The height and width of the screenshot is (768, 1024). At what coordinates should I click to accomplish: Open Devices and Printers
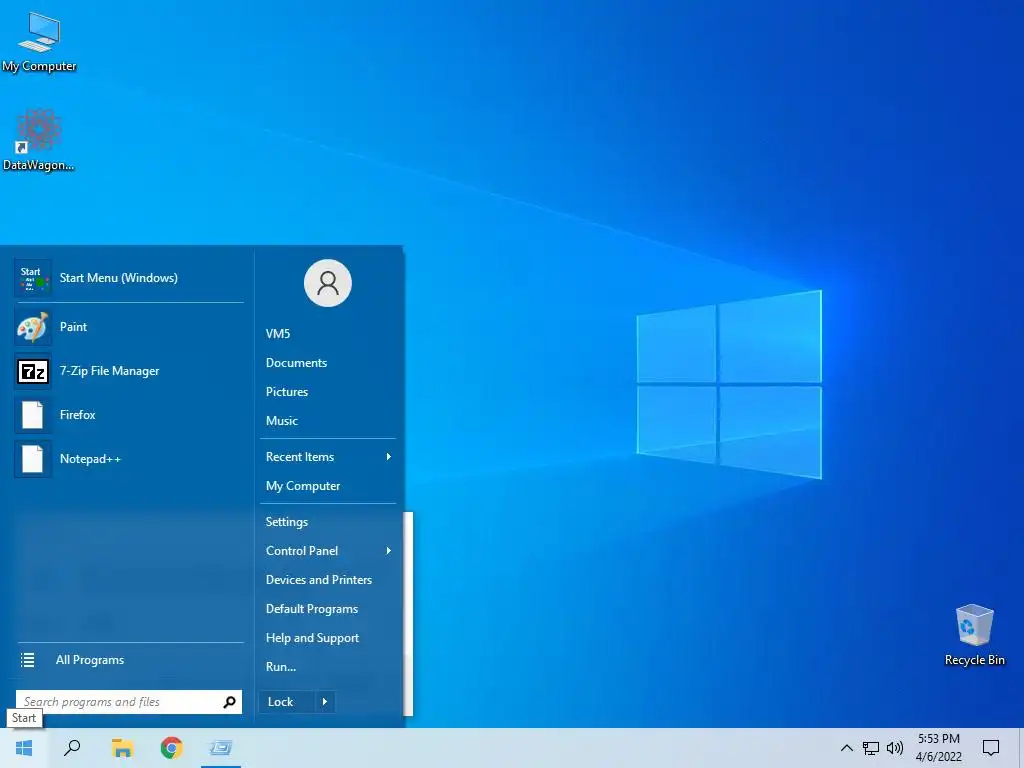point(319,580)
